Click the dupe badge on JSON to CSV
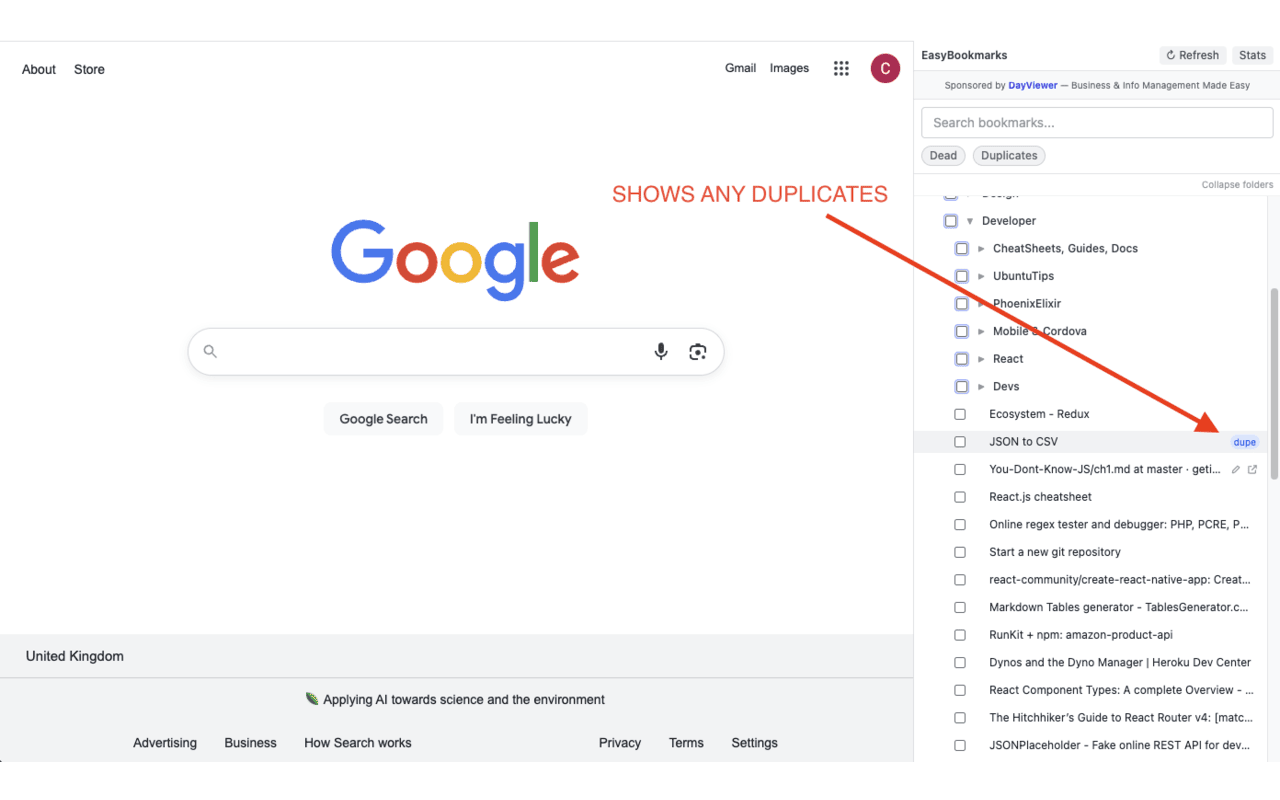 (1244, 442)
